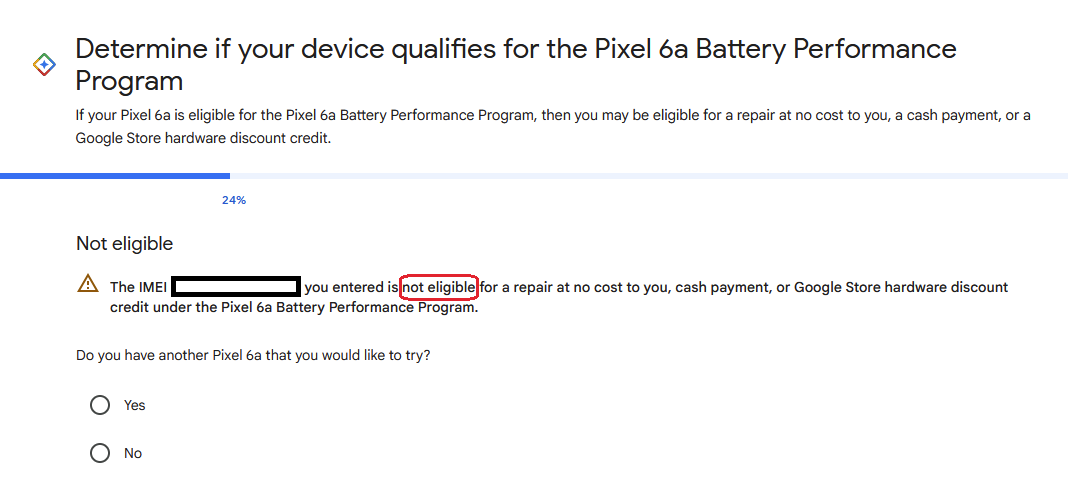This screenshot has width=1068, height=499.
Task: Click the No option label text
Action: [x=133, y=453]
